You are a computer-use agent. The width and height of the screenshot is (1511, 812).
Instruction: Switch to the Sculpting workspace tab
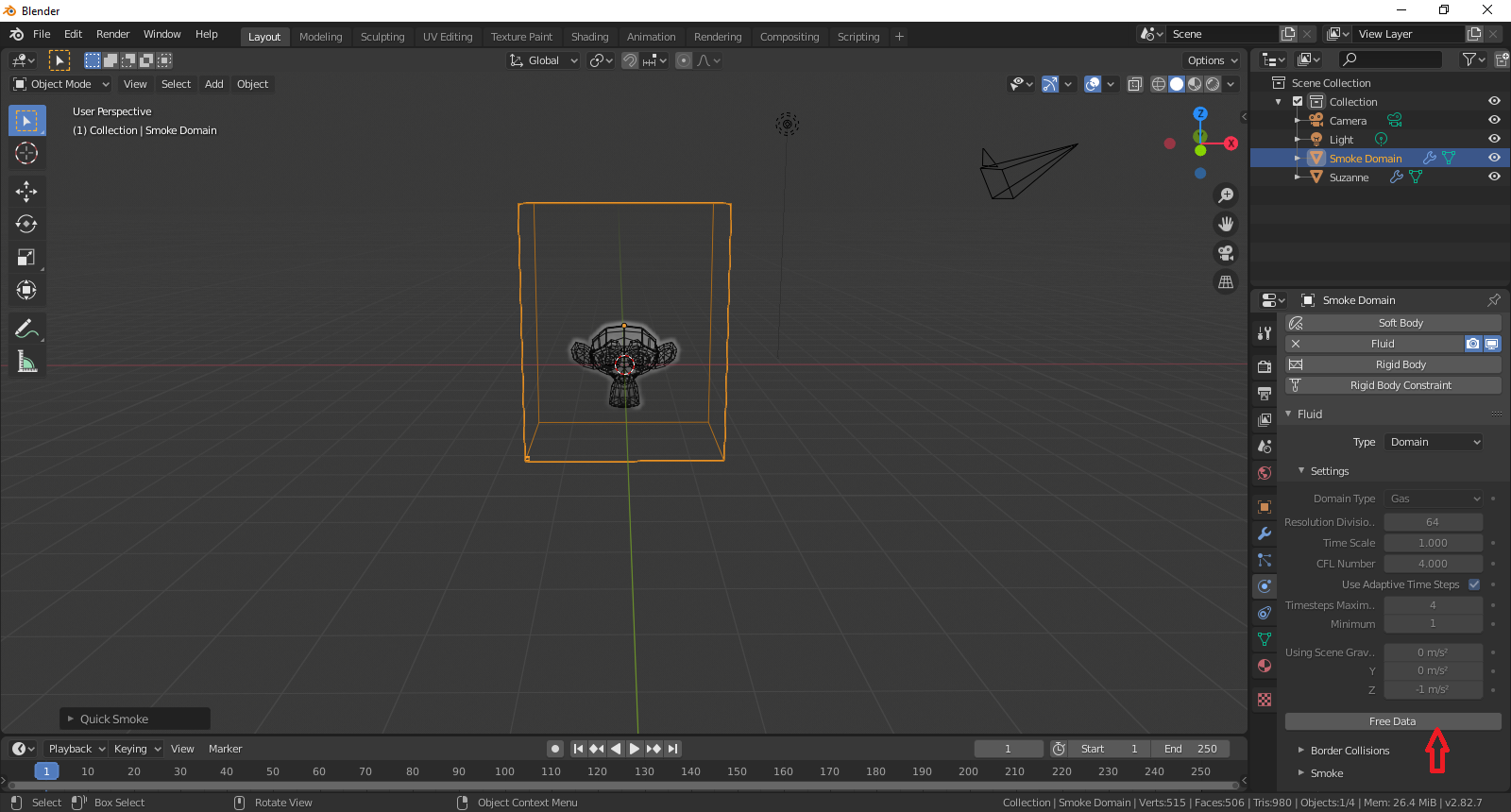[x=382, y=37]
